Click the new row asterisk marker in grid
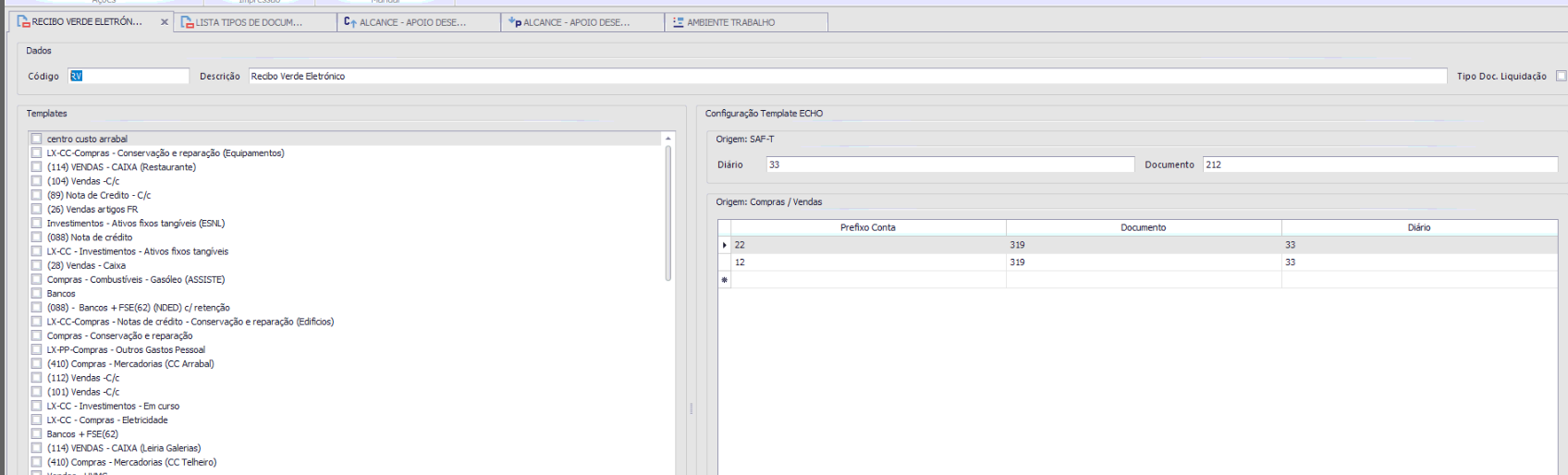The width and height of the screenshot is (1568, 475). click(x=725, y=280)
